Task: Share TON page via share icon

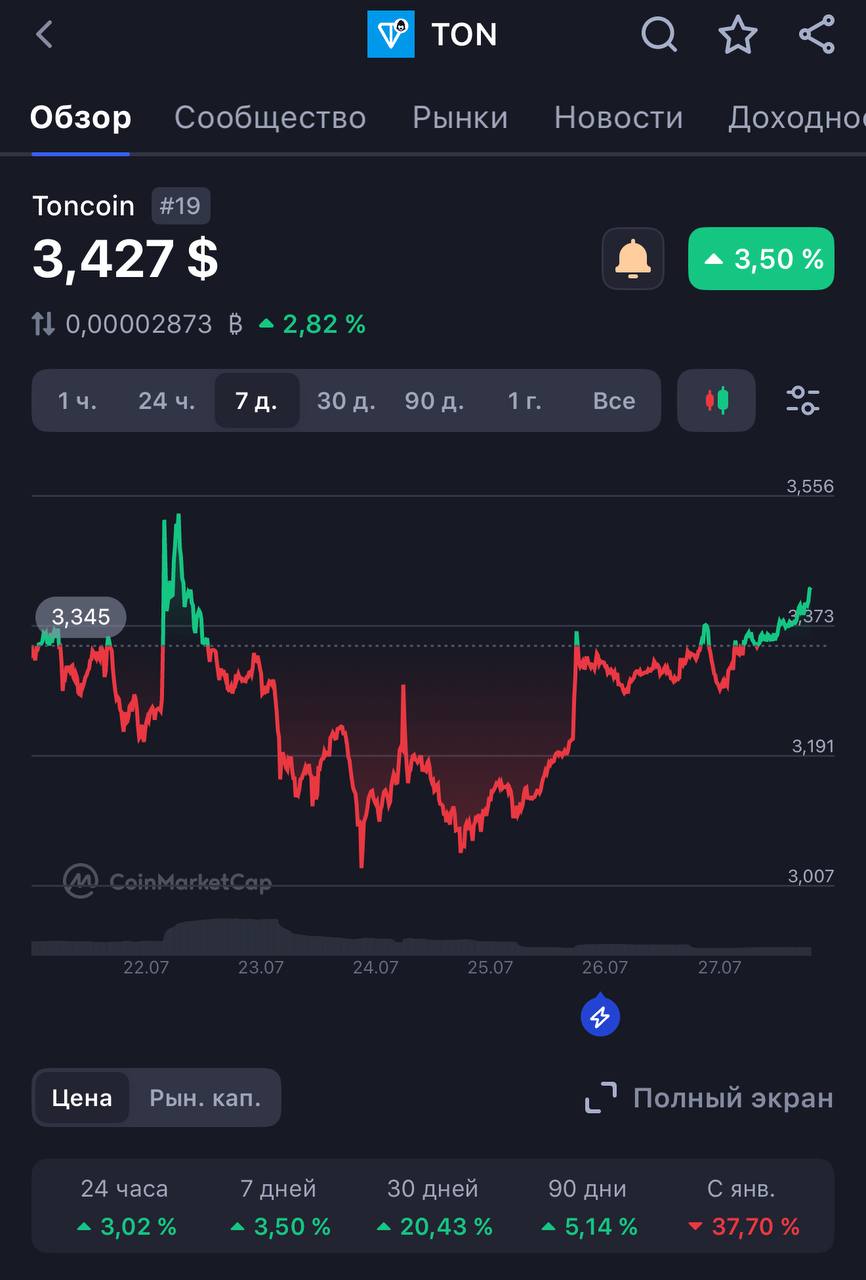Action: [x=817, y=35]
